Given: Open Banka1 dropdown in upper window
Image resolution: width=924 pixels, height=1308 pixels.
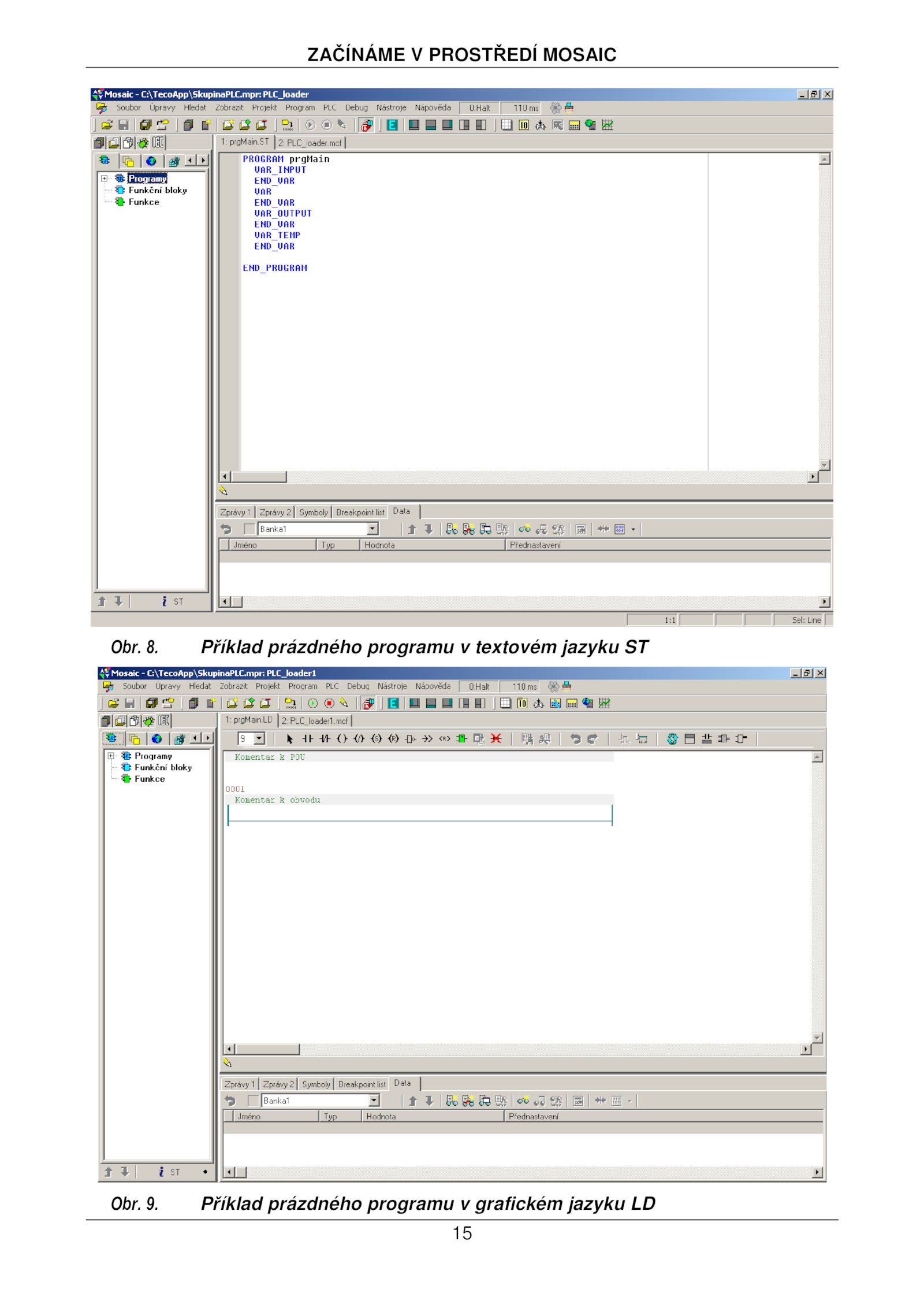Looking at the screenshot, I should 373,529.
